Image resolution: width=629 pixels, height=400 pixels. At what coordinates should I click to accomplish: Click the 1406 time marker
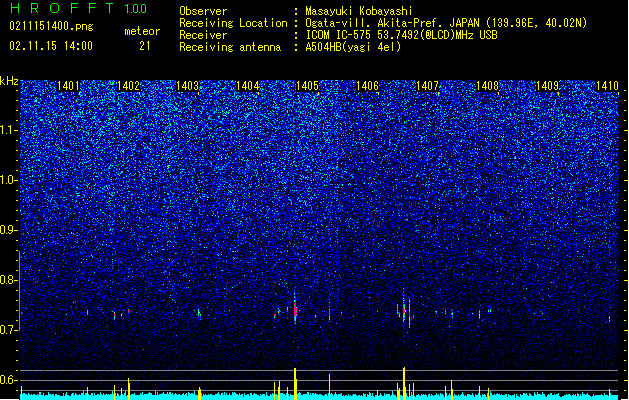367,86
